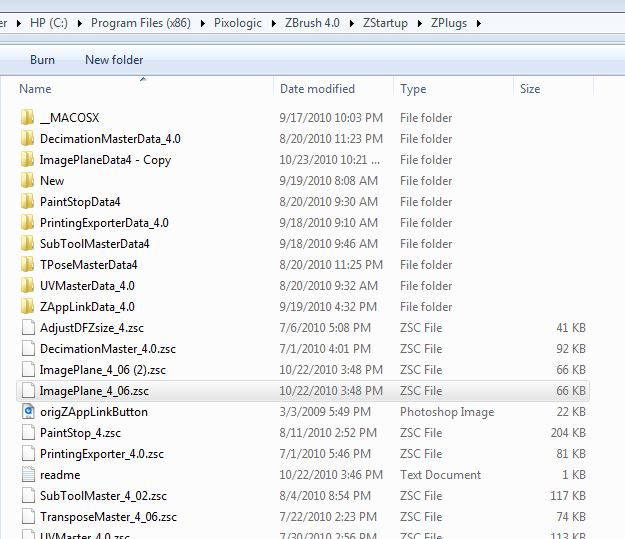Click the PrintingExporter_4.0.zsc file icon

coord(28,454)
